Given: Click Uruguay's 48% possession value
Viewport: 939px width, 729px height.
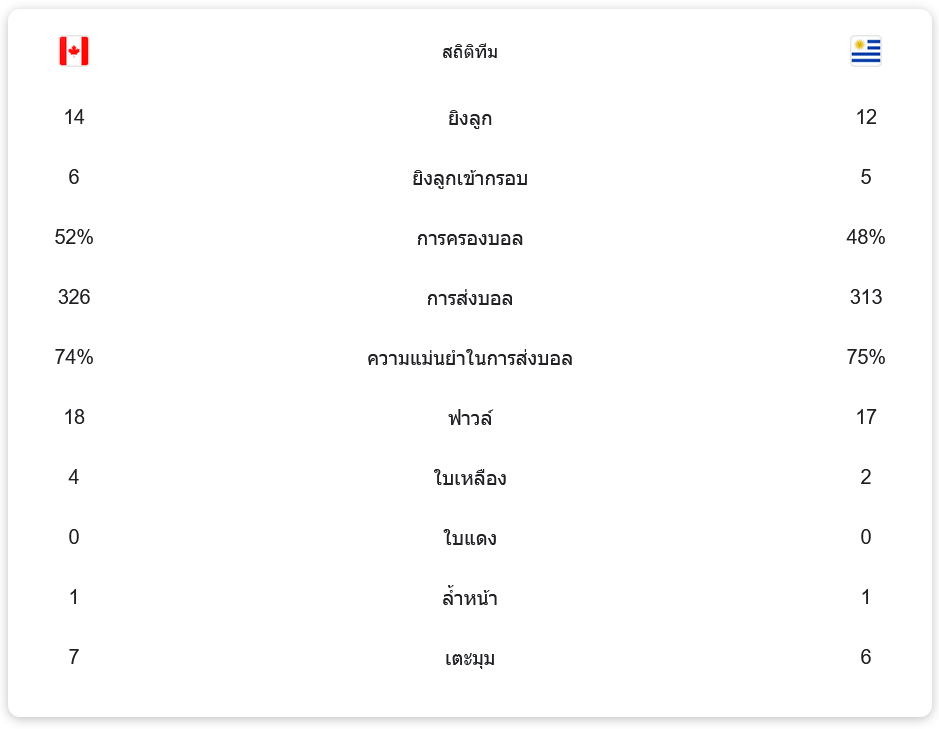Looking at the screenshot, I should pos(865,237).
